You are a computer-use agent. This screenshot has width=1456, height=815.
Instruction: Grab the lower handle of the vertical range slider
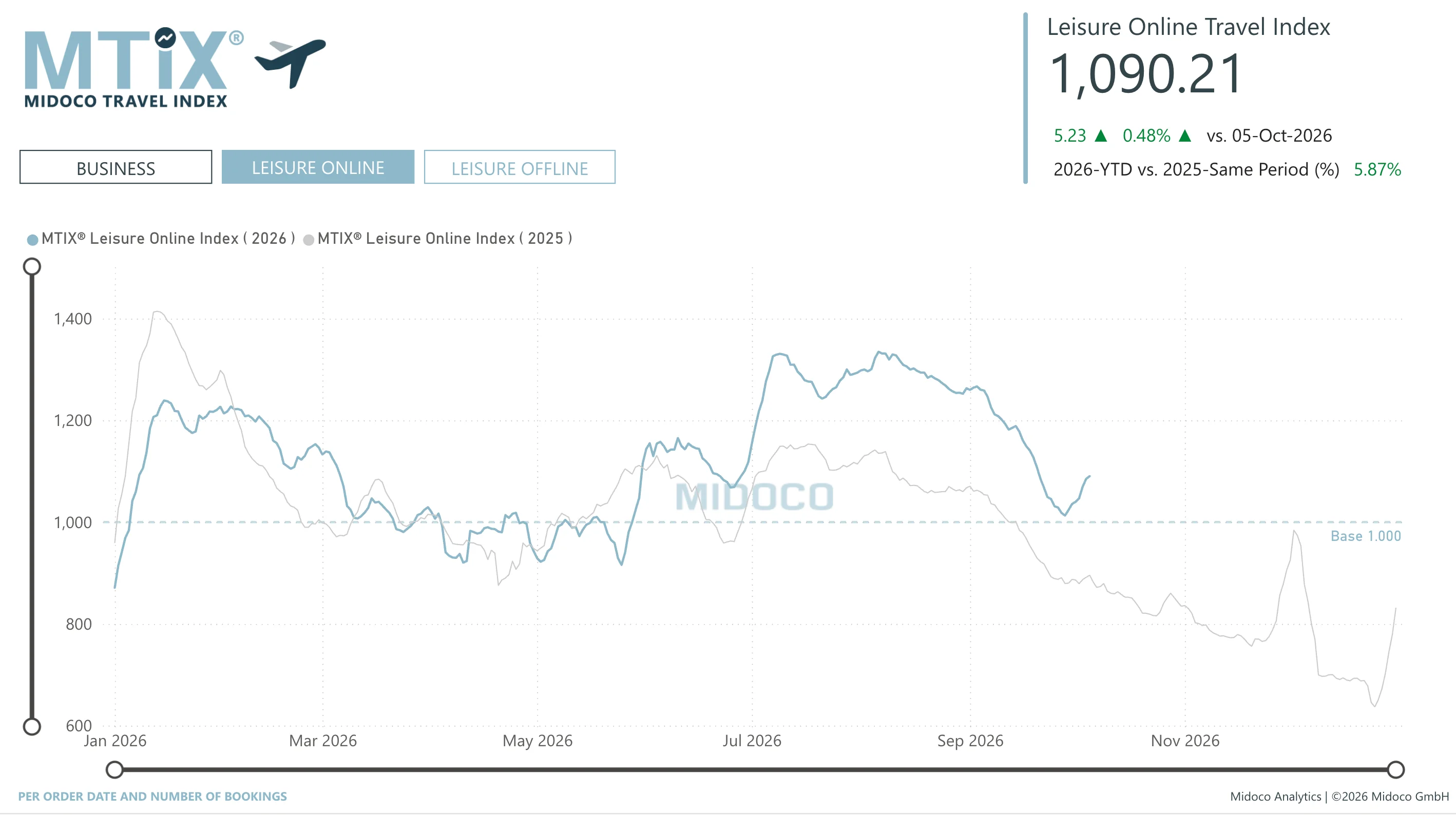(x=32, y=726)
